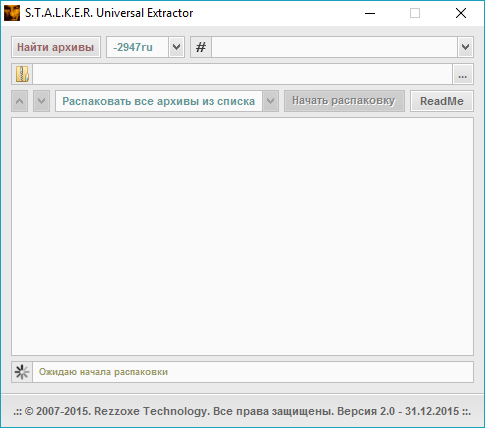Open the Распаковать все архивы из списка dropdown
The image size is (485, 428).
[270, 101]
